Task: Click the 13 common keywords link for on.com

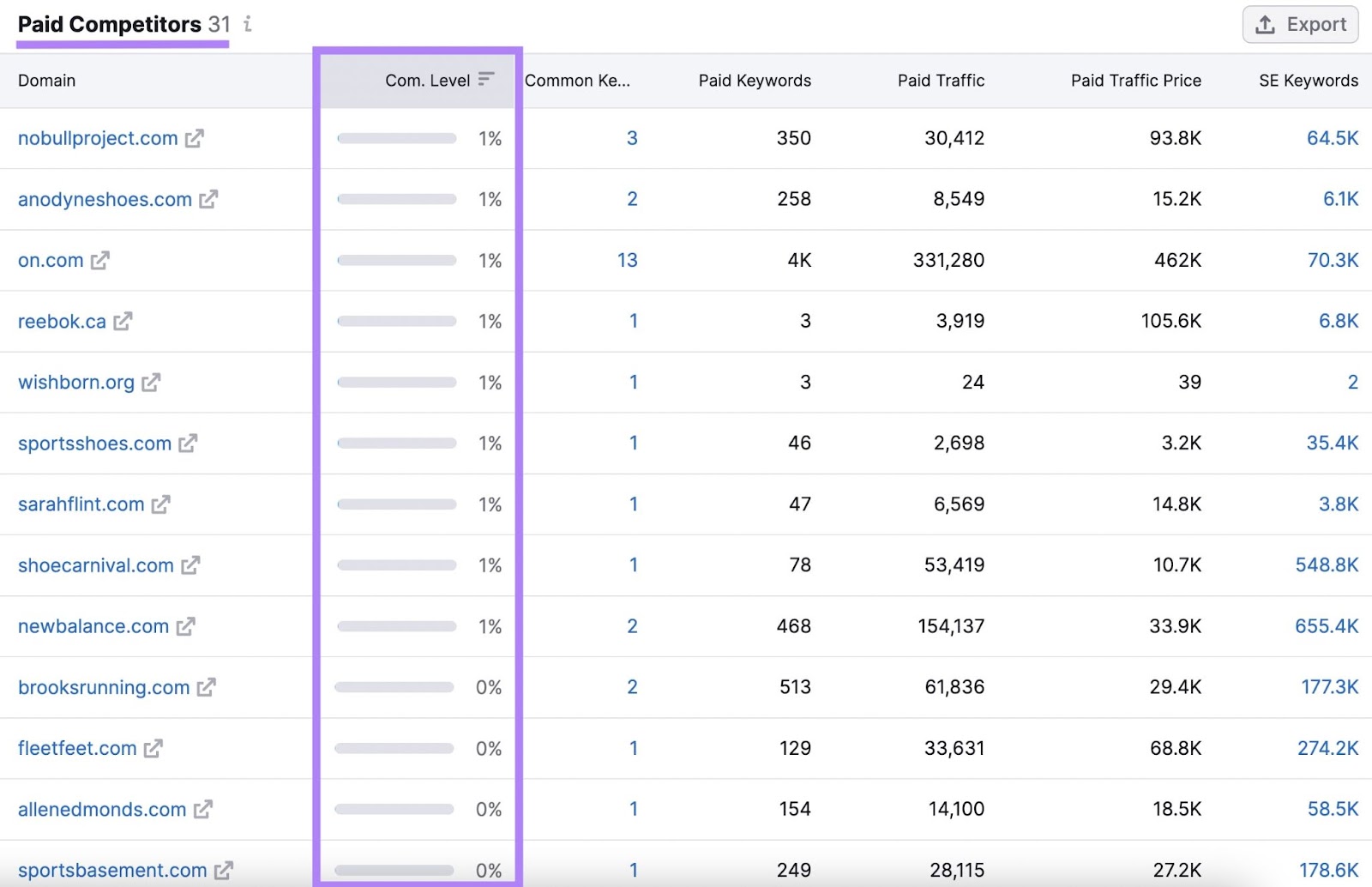Action: tap(629, 260)
